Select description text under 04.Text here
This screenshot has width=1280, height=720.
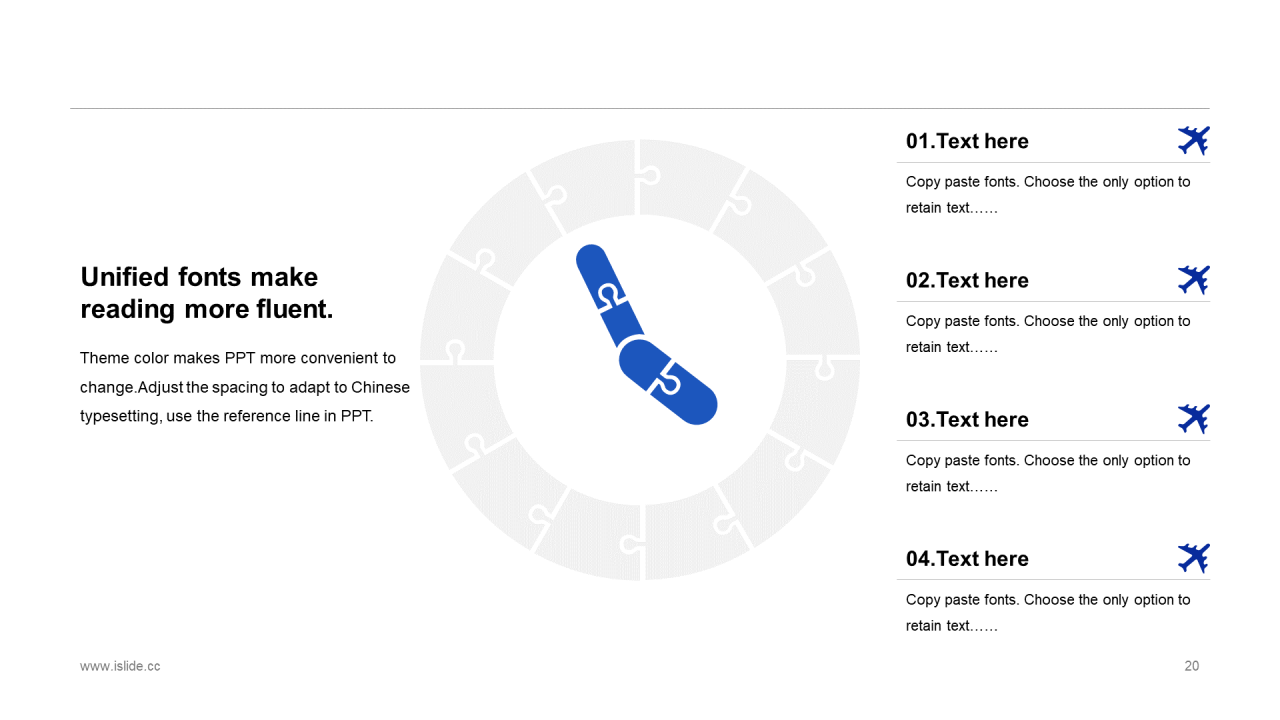coord(1048,613)
